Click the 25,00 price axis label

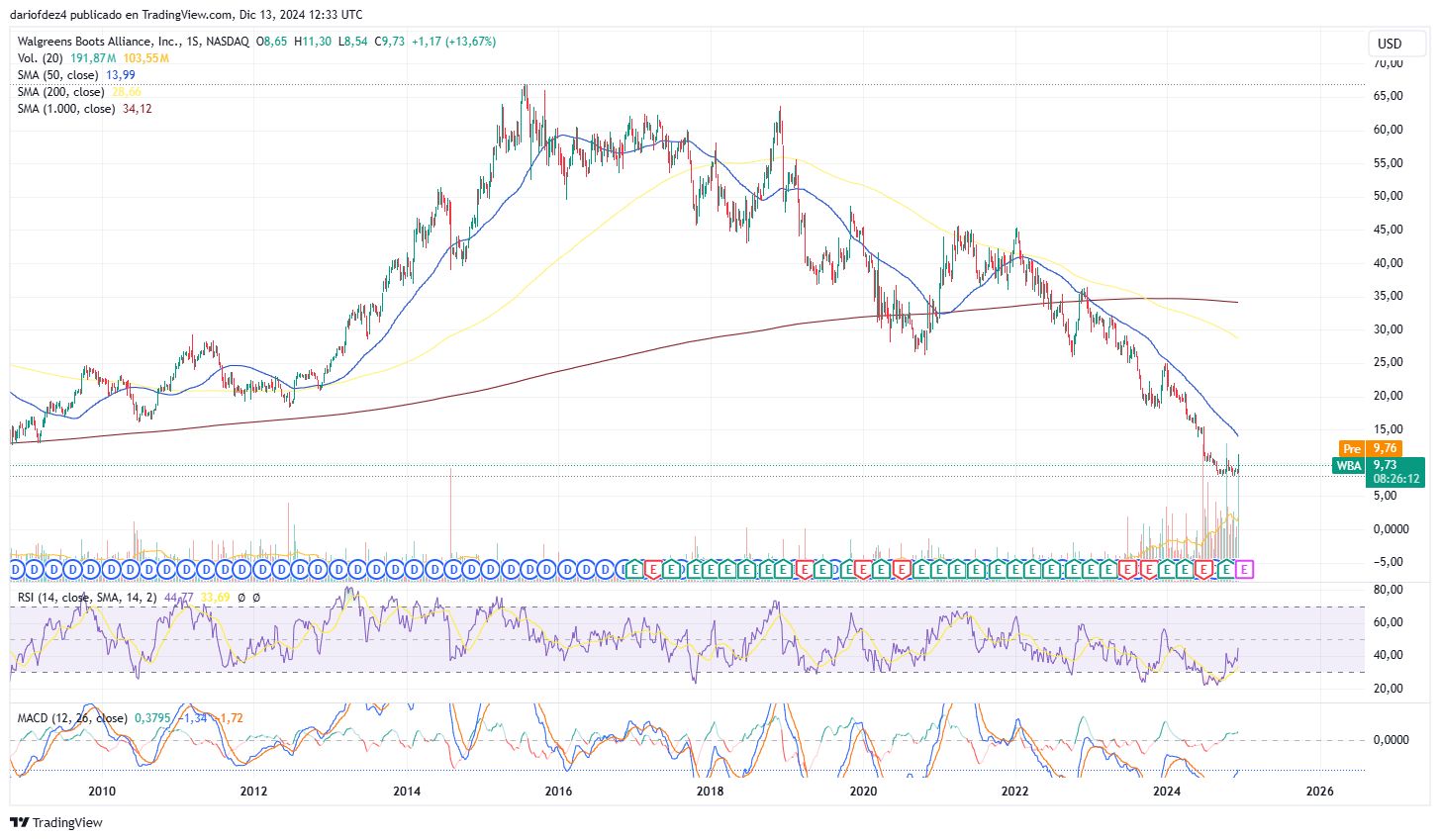click(1389, 362)
